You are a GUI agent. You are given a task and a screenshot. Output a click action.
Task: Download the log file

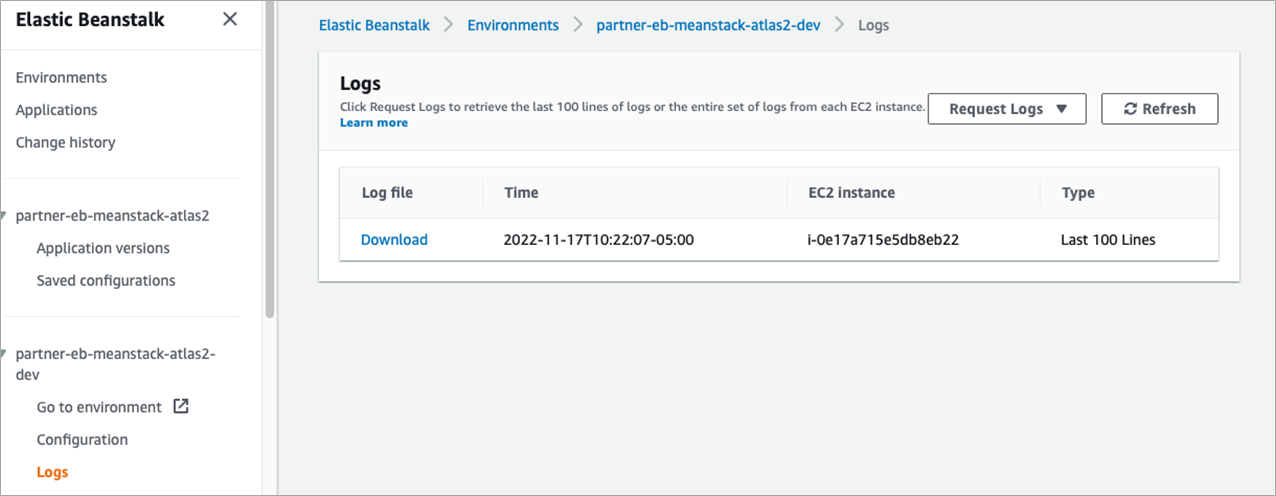(394, 240)
